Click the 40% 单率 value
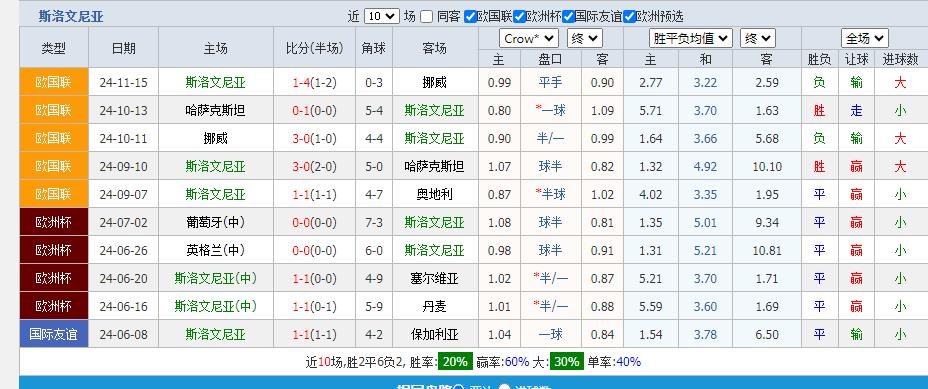The image size is (928, 389). 629,361
